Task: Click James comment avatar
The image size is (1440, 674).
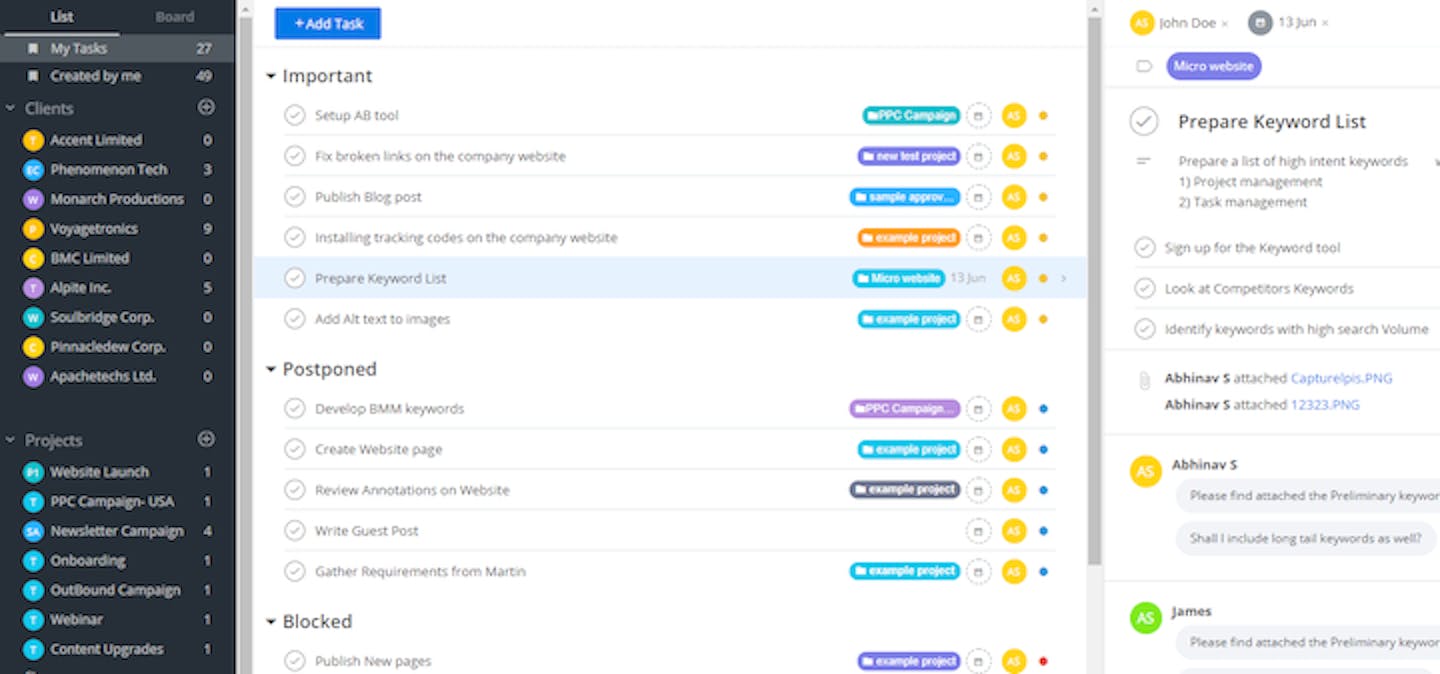Action: 1145,617
